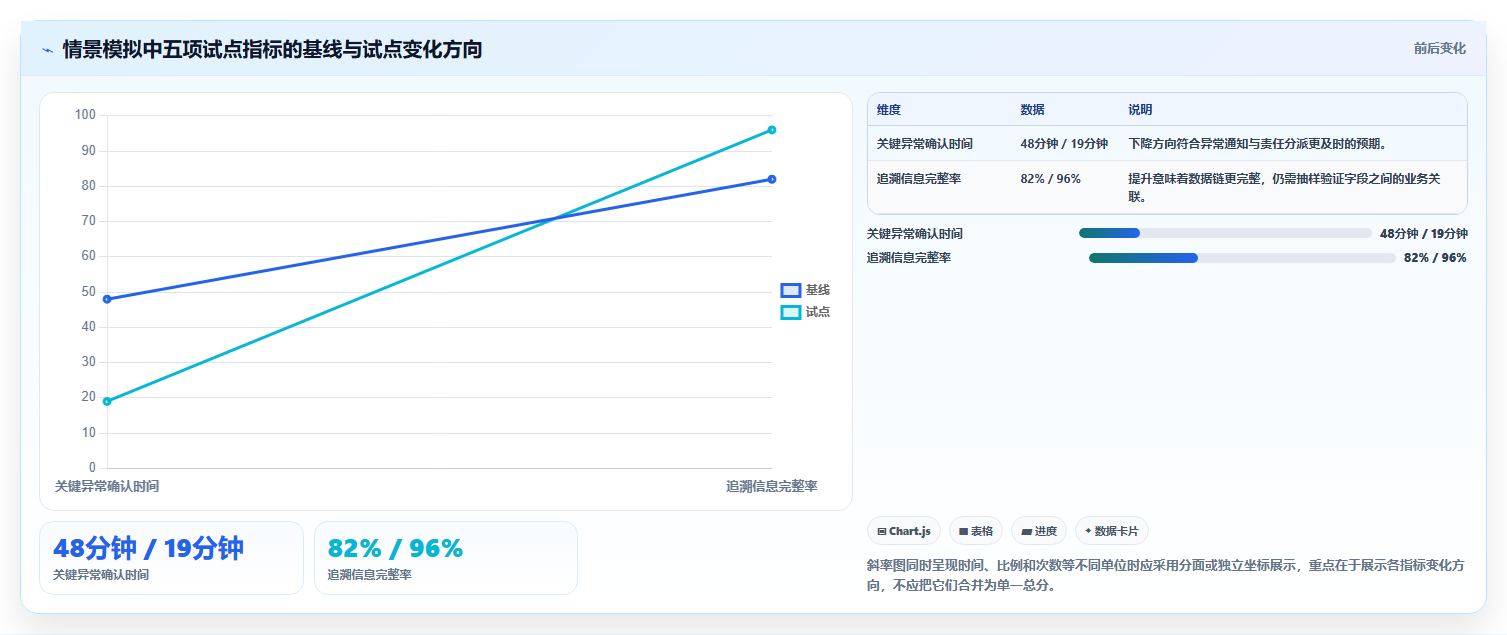Image resolution: width=1507 pixels, height=635 pixels.
Task: Click the 82% / 96% data card
Action: [x=446, y=558]
